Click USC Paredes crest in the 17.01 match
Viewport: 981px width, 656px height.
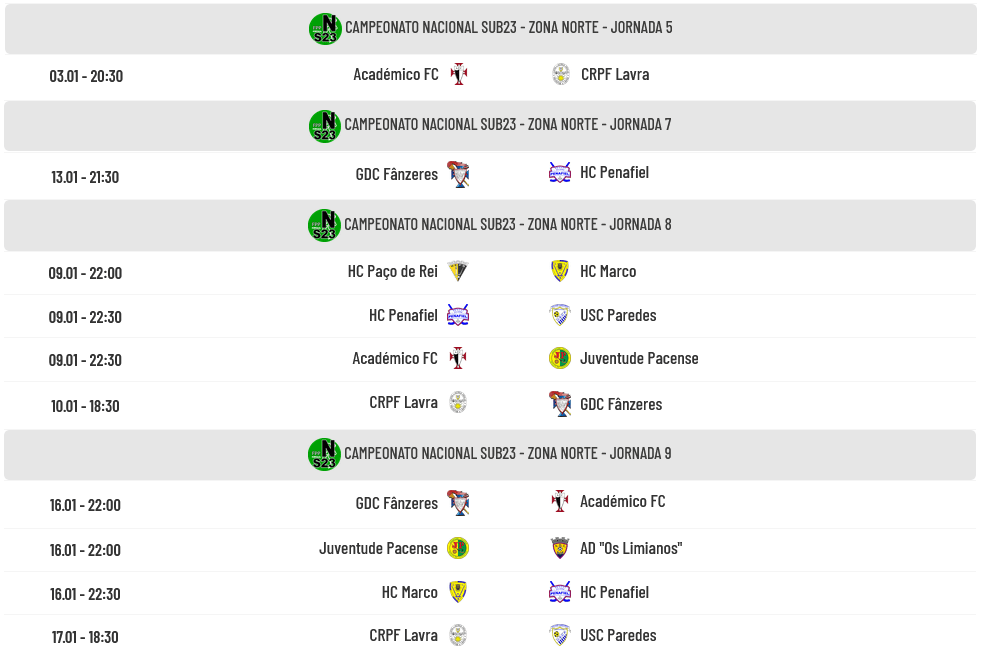click(x=560, y=635)
